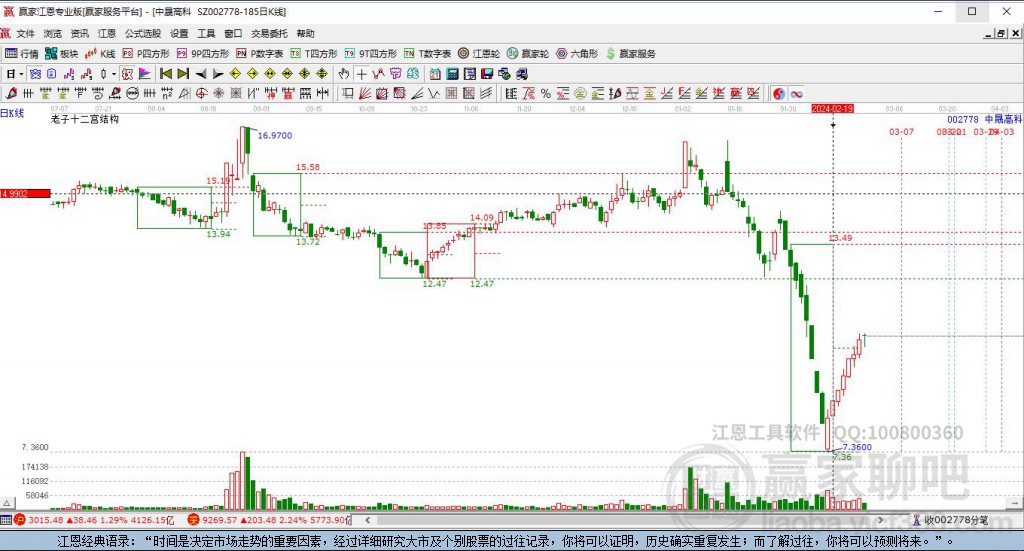Screen dimensions: 1024x551
Task: Open the 帮助 menu
Action: point(305,33)
